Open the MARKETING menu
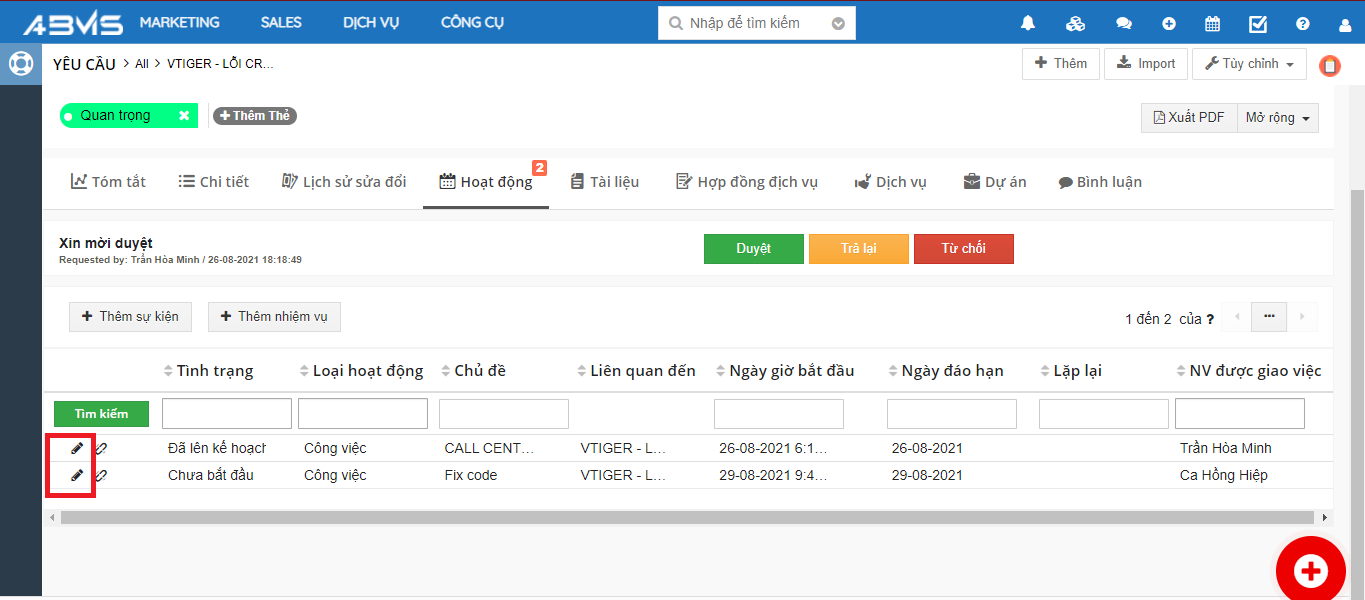Screen dimensions: 1365x600 click(179, 22)
